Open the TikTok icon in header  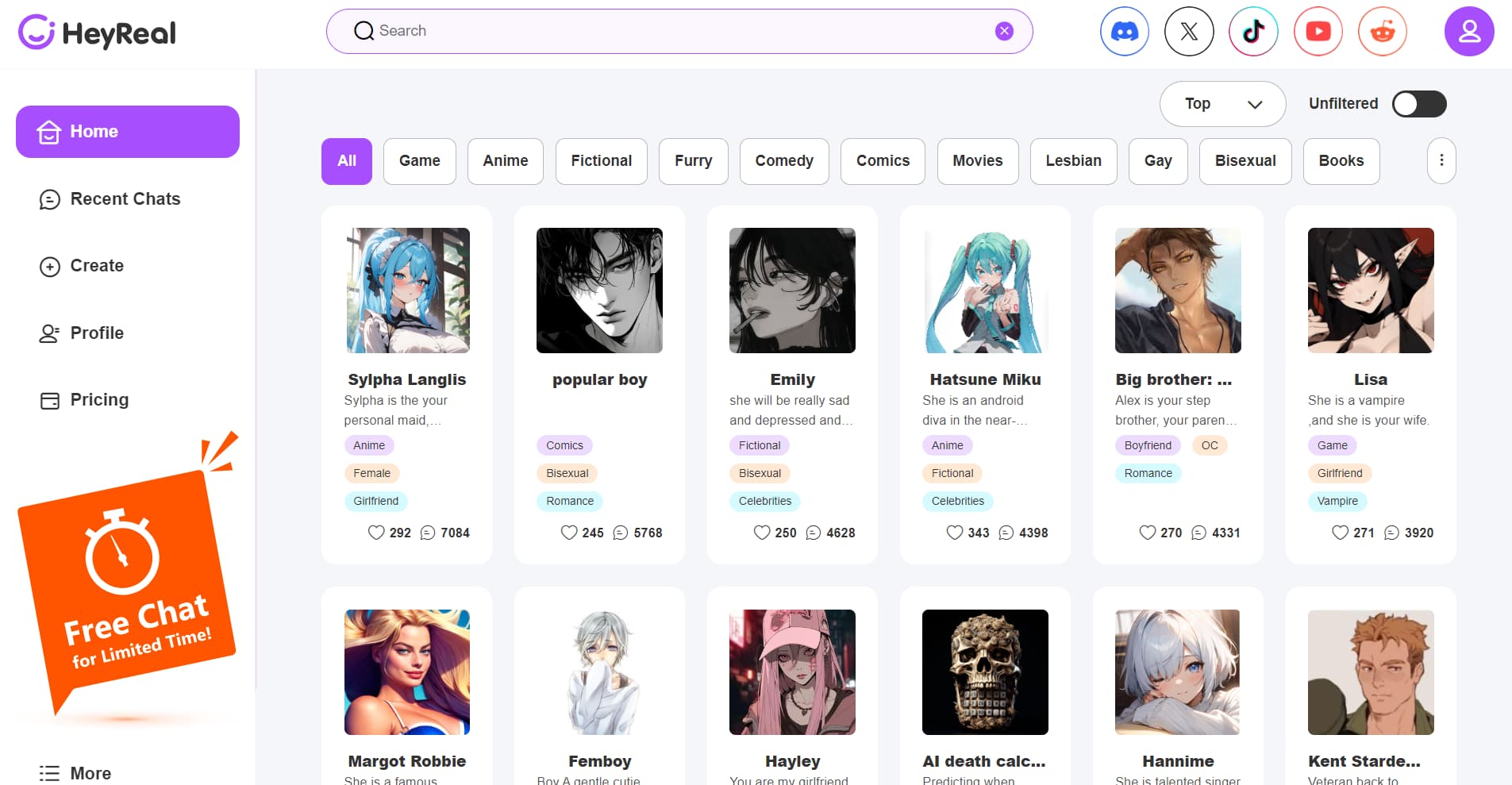pyautogui.click(x=1253, y=32)
